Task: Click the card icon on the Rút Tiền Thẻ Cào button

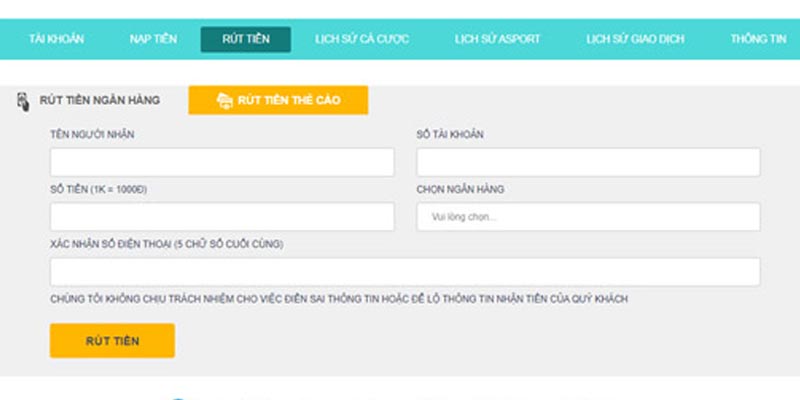Action: [225, 101]
